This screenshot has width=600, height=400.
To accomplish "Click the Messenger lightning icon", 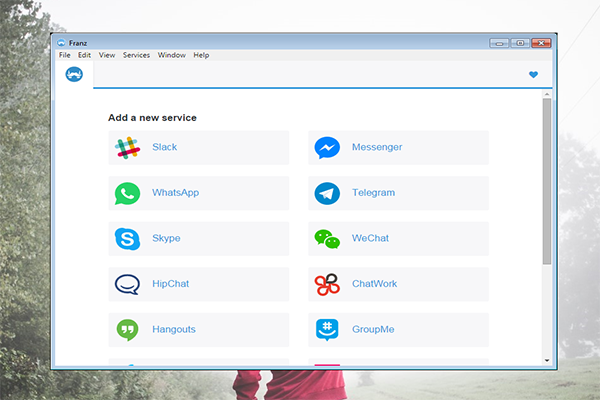I will (327, 147).
